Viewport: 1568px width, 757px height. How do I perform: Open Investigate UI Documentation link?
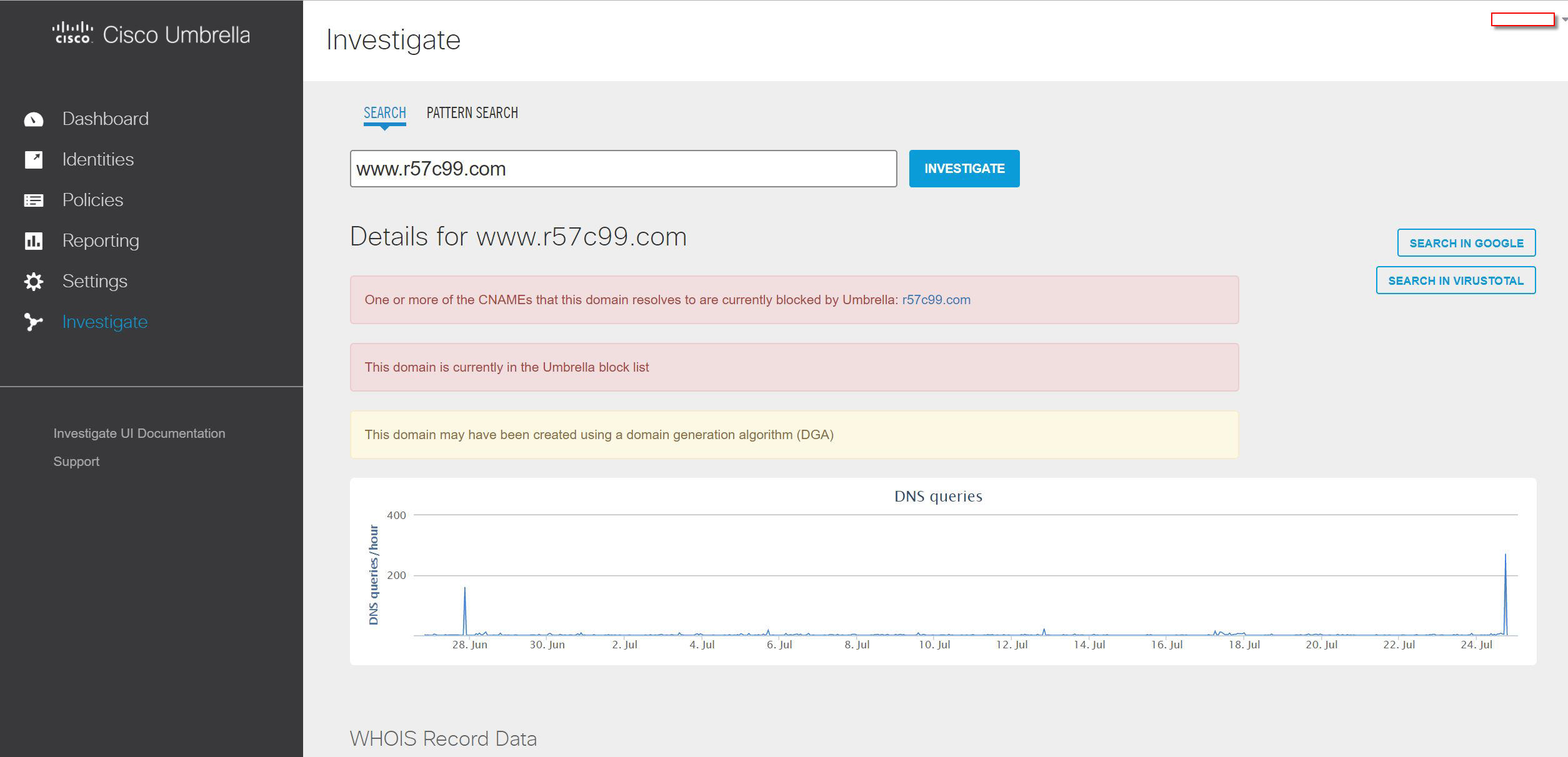139,433
